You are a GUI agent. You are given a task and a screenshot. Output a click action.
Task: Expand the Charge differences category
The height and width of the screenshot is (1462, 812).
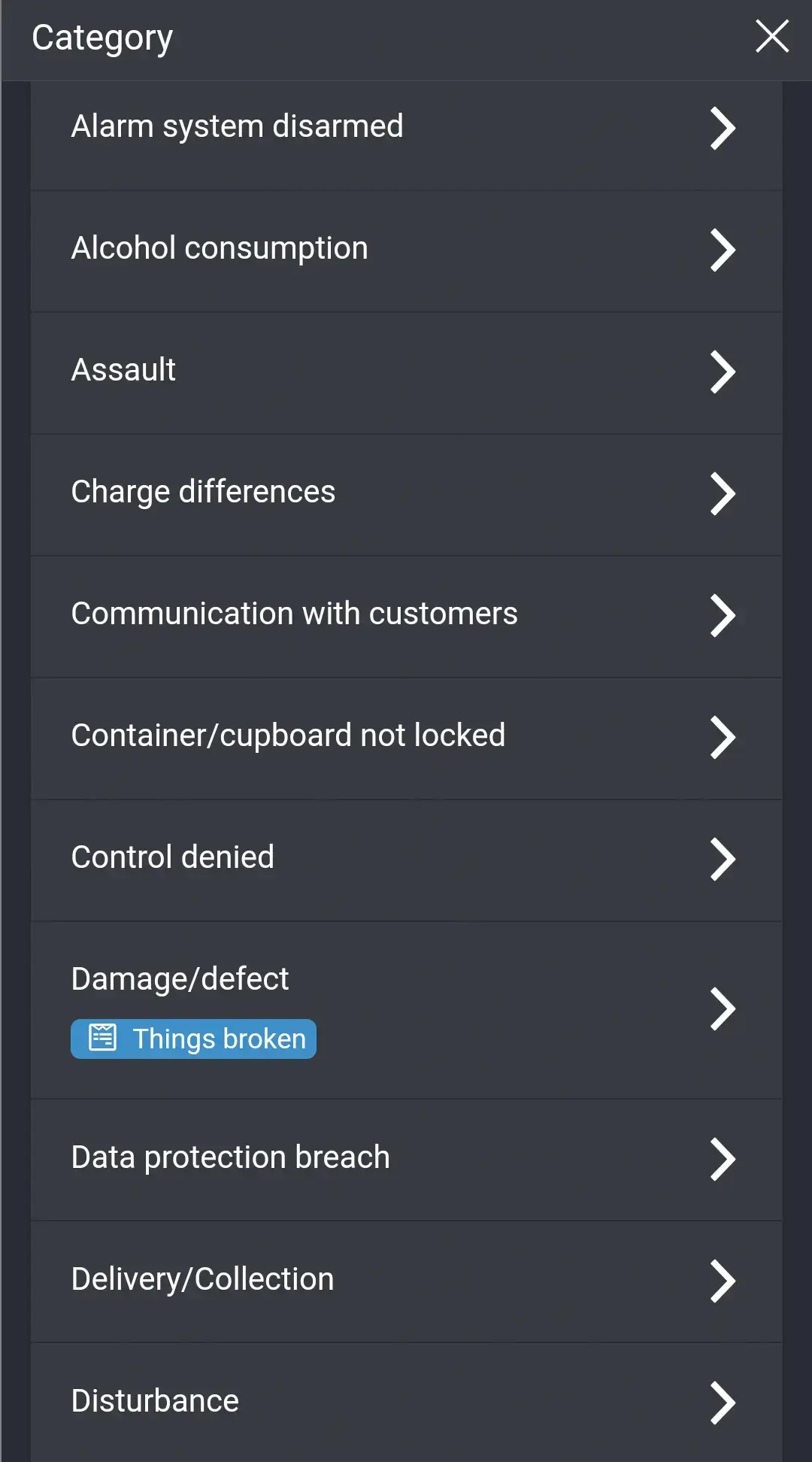coord(723,493)
